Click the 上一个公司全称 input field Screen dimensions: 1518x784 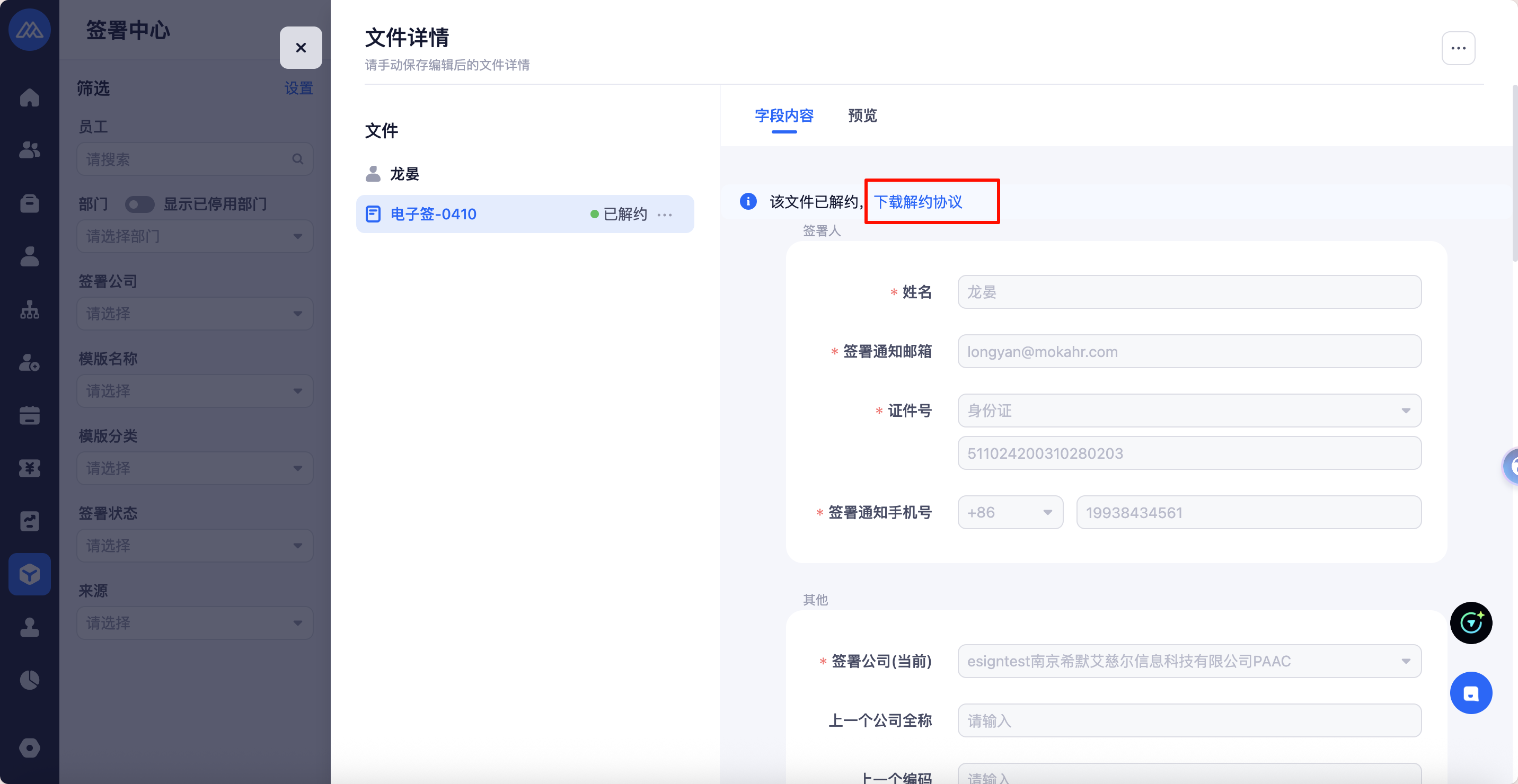click(1189, 720)
